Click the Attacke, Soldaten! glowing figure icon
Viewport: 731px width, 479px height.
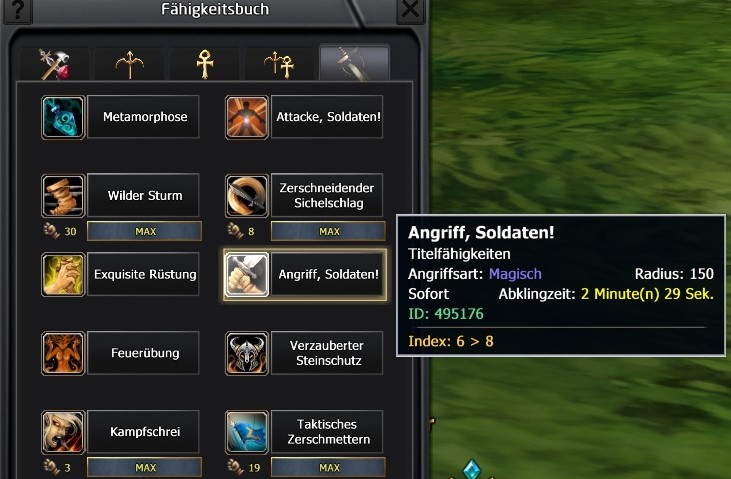click(247, 117)
